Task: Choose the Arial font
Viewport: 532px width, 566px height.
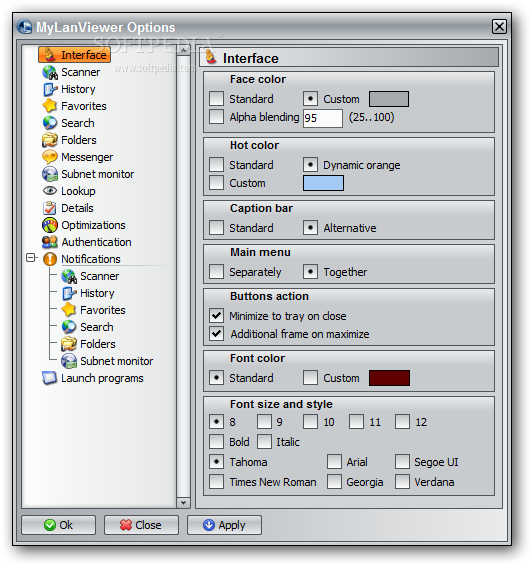Action: pyautogui.click(x=335, y=462)
